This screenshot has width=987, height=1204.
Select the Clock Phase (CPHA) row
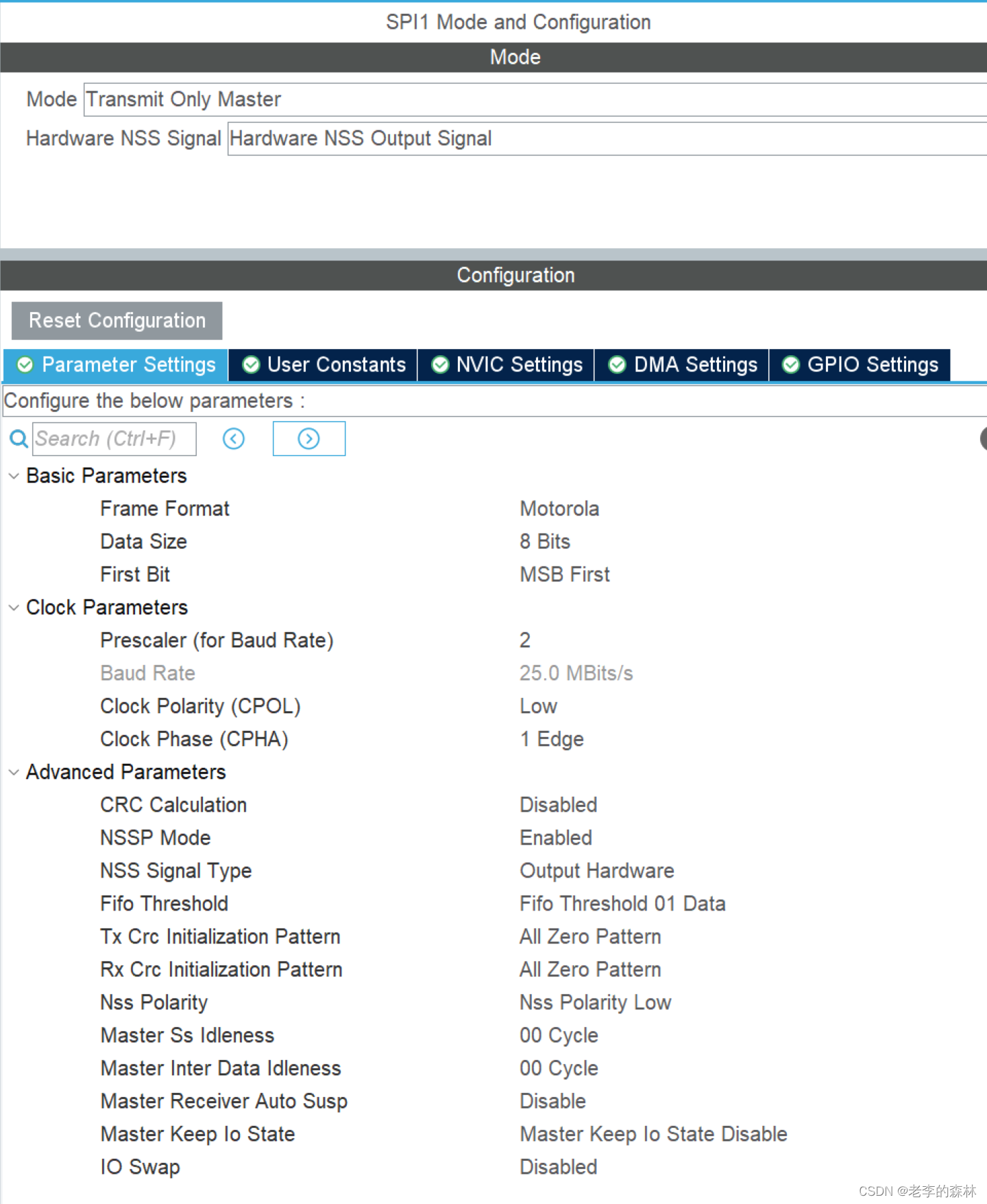point(194,739)
